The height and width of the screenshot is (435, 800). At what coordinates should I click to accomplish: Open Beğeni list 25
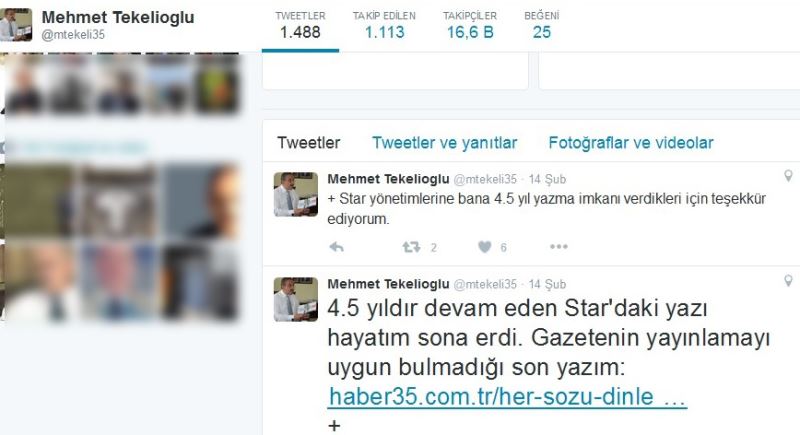point(542,25)
